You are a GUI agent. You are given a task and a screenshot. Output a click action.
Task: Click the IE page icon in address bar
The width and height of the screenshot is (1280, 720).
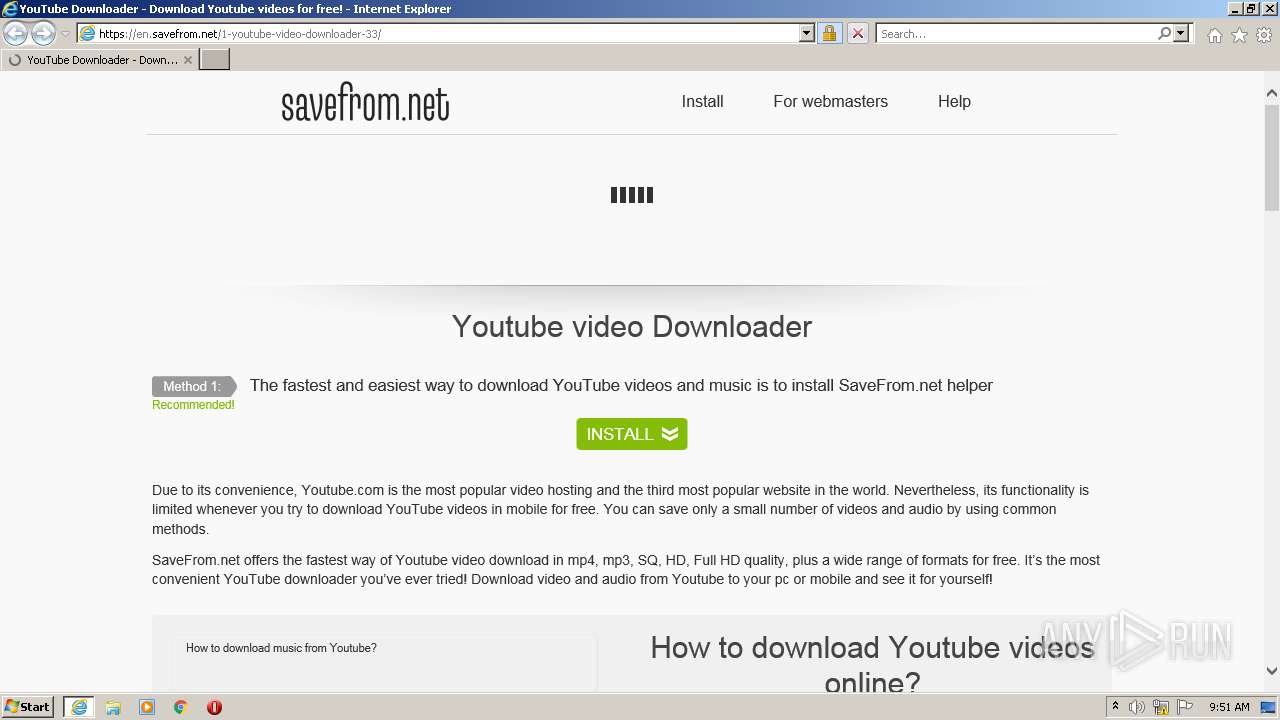(x=87, y=33)
